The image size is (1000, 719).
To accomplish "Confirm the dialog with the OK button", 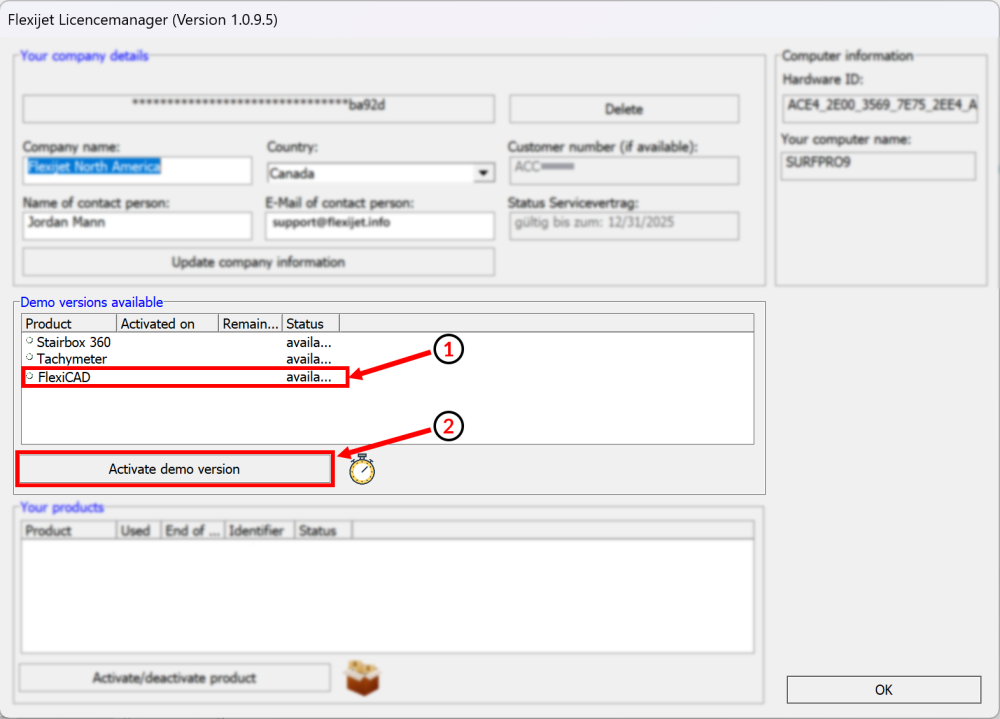I will point(883,690).
